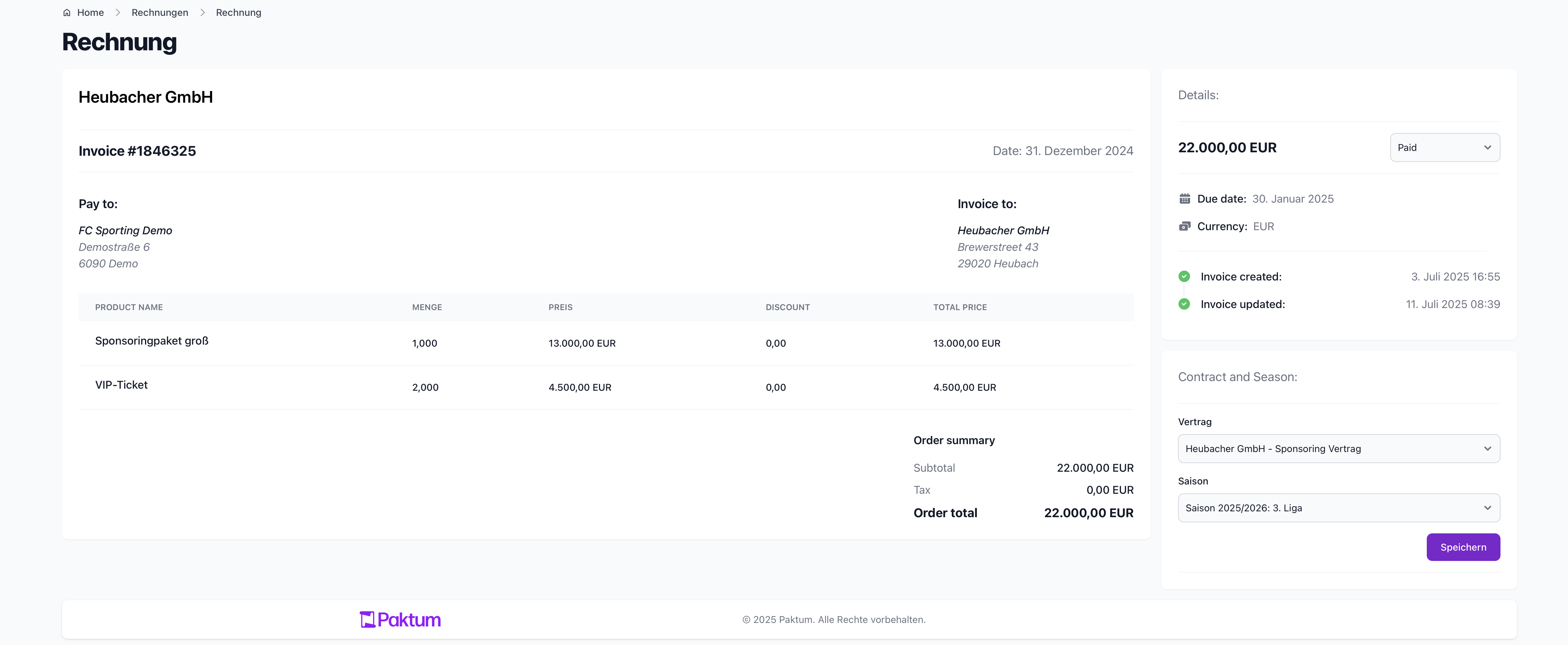Click Subtotal value 22.000,00 EUR
The width and height of the screenshot is (1568, 645).
[1095, 468]
